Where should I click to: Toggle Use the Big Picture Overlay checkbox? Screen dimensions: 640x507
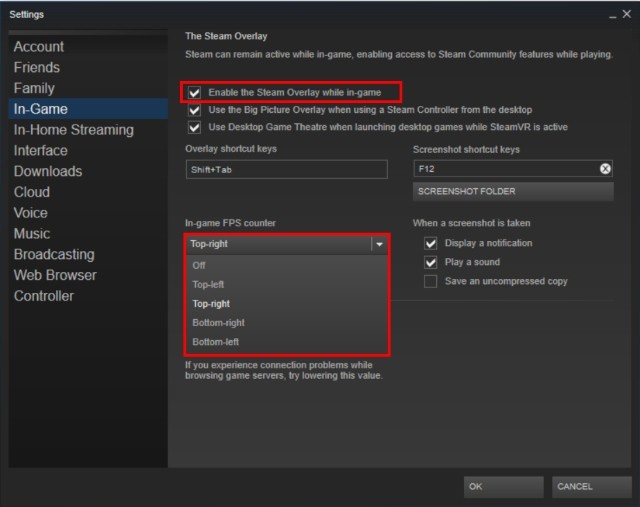(x=194, y=110)
